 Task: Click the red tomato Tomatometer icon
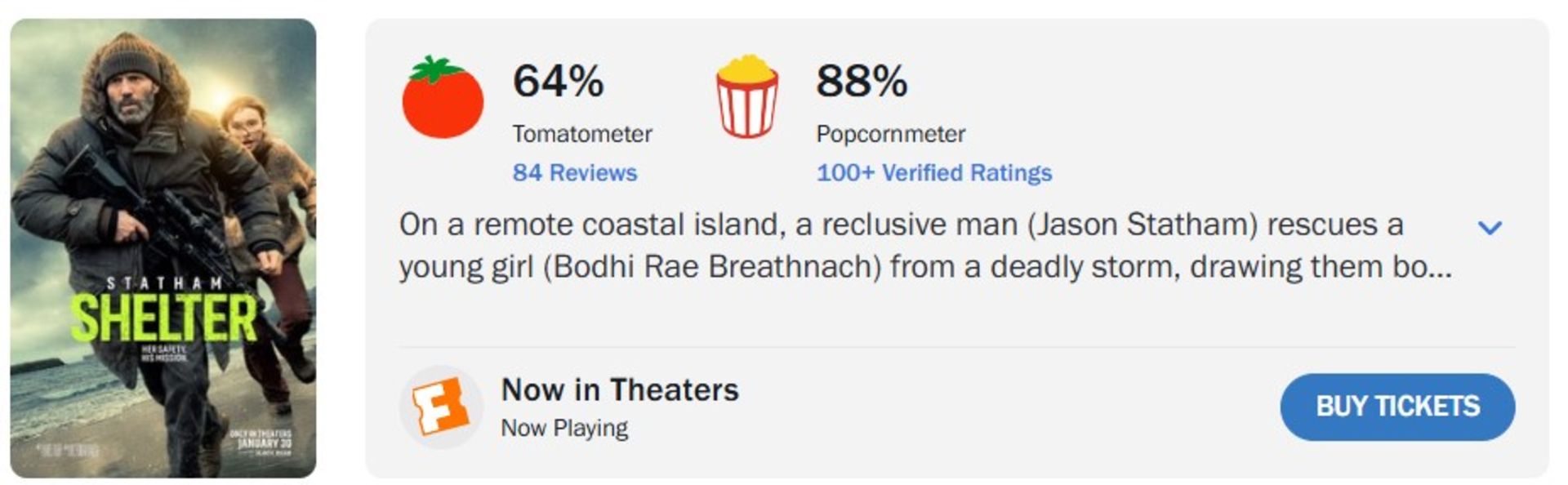click(x=443, y=100)
